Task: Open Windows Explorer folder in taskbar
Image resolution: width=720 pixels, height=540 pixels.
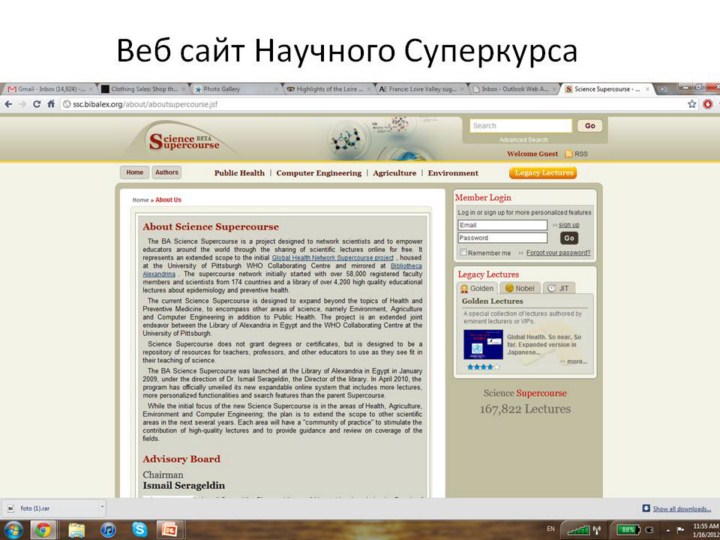Action: pos(77,529)
